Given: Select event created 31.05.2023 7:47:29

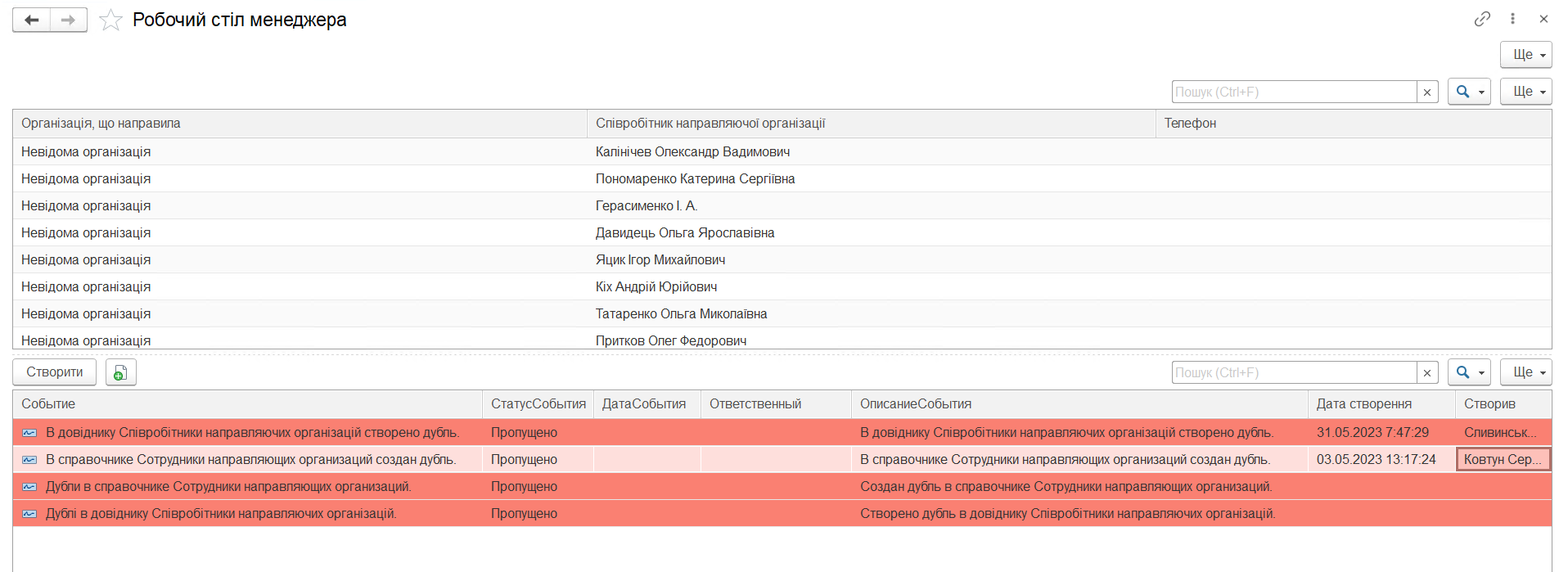Looking at the screenshot, I should pos(1372,433).
